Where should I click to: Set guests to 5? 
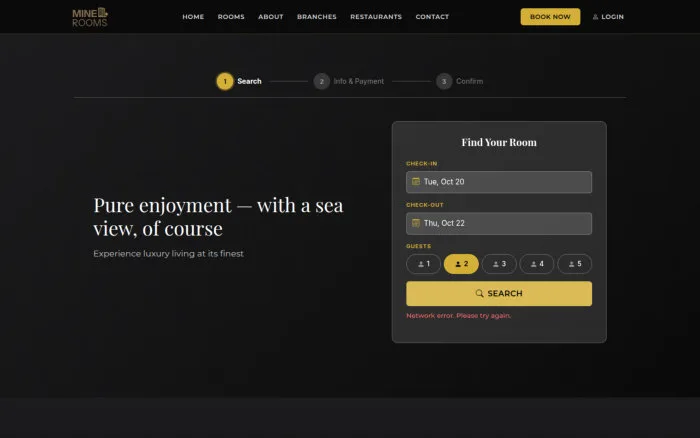(x=575, y=264)
